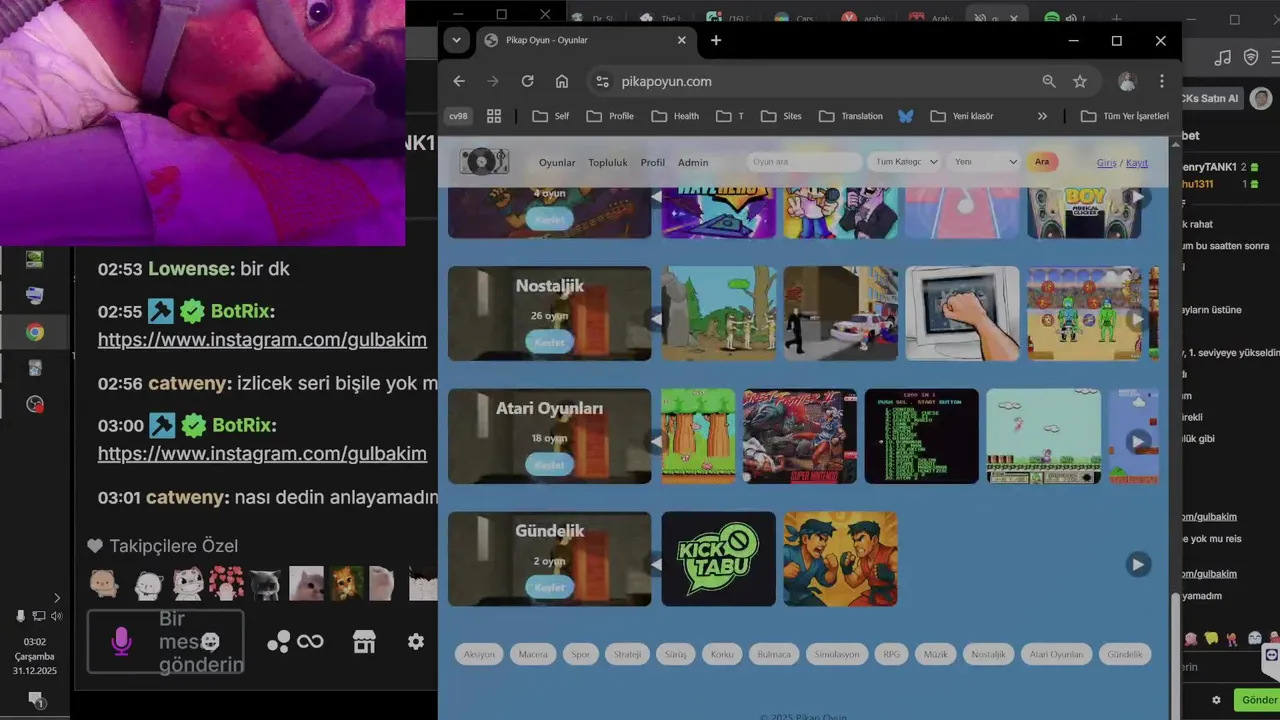Switch to the Pikap Oyun - Oyunlar tab
Image resolution: width=1280 pixels, height=720 pixels.
pyautogui.click(x=584, y=40)
